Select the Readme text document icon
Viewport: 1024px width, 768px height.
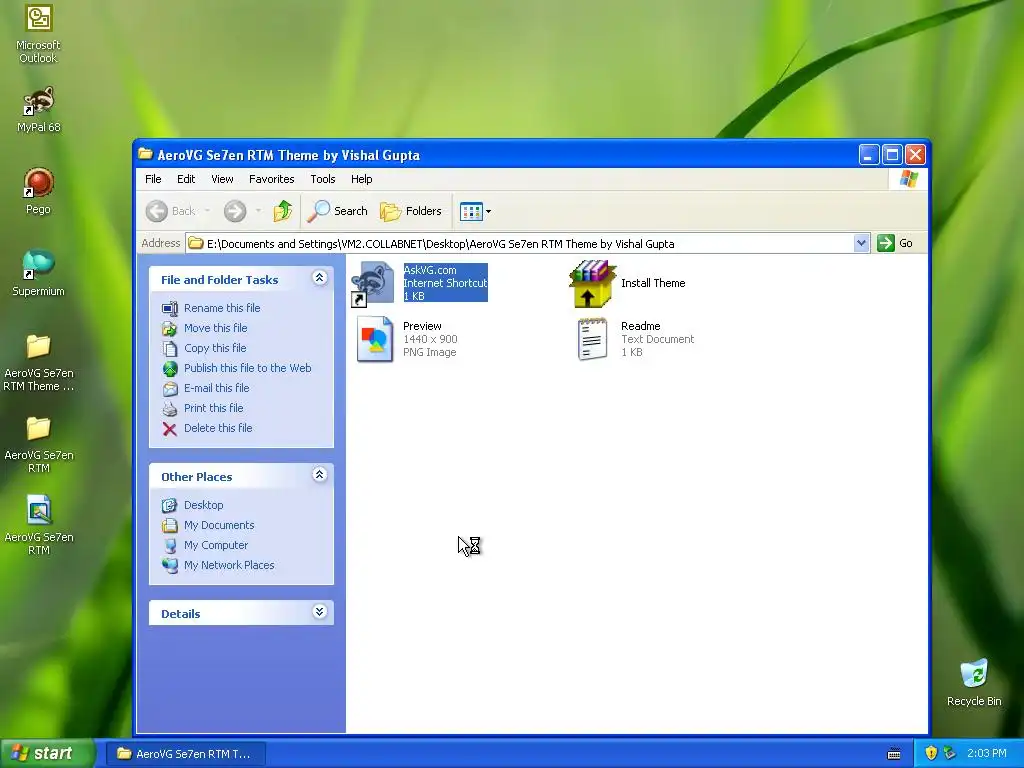click(592, 339)
